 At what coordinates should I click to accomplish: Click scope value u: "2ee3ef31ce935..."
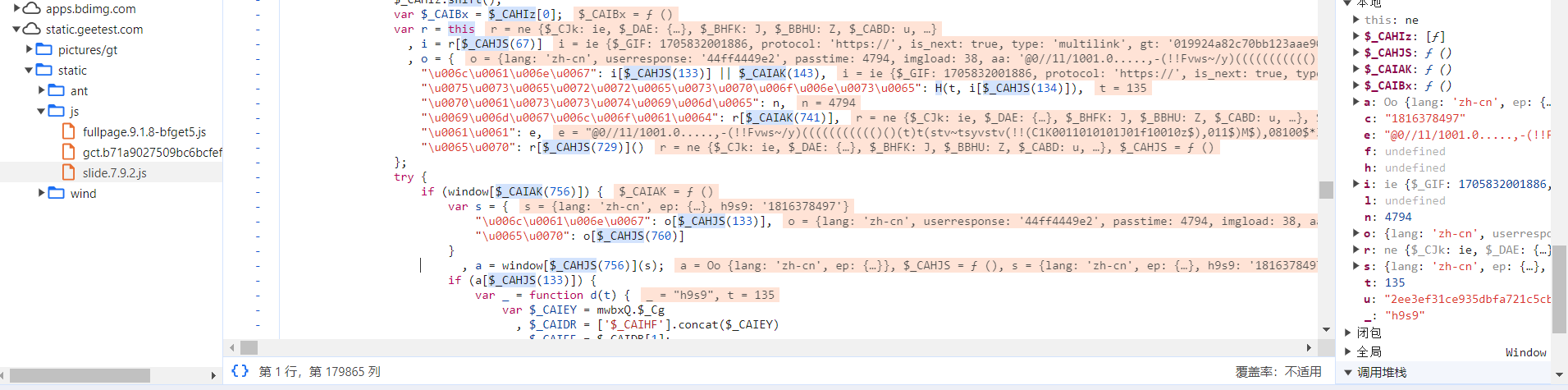[1467, 299]
